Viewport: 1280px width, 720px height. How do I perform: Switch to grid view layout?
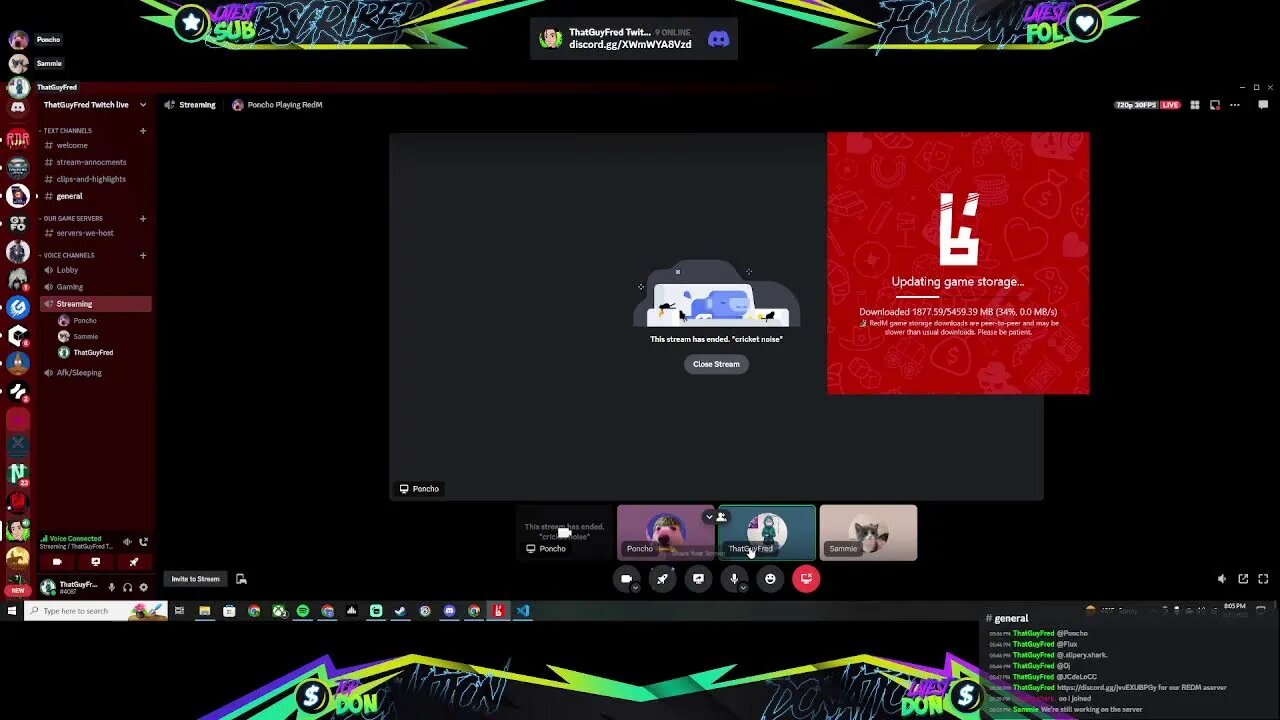click(x=1194, y=105)
